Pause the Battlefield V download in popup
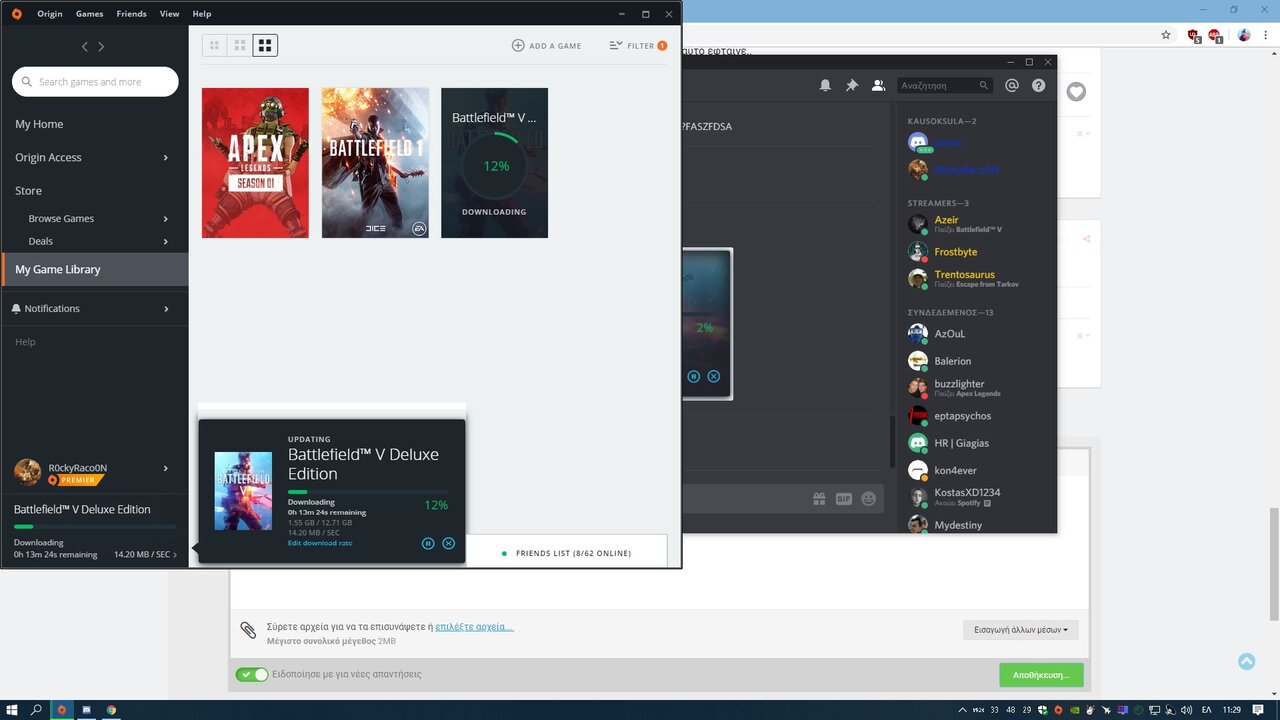The image size is (1280, 720). point(428,543)
